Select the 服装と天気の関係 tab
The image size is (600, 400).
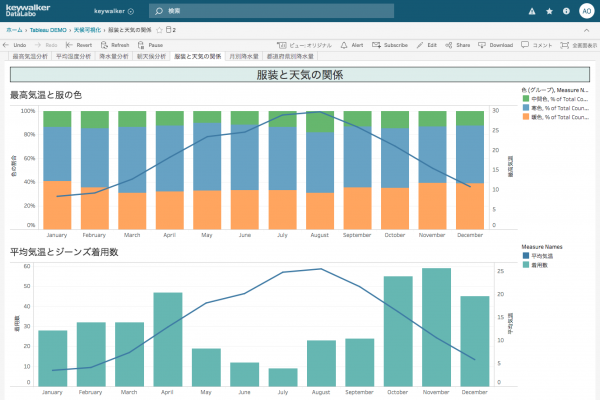(197, 56)
